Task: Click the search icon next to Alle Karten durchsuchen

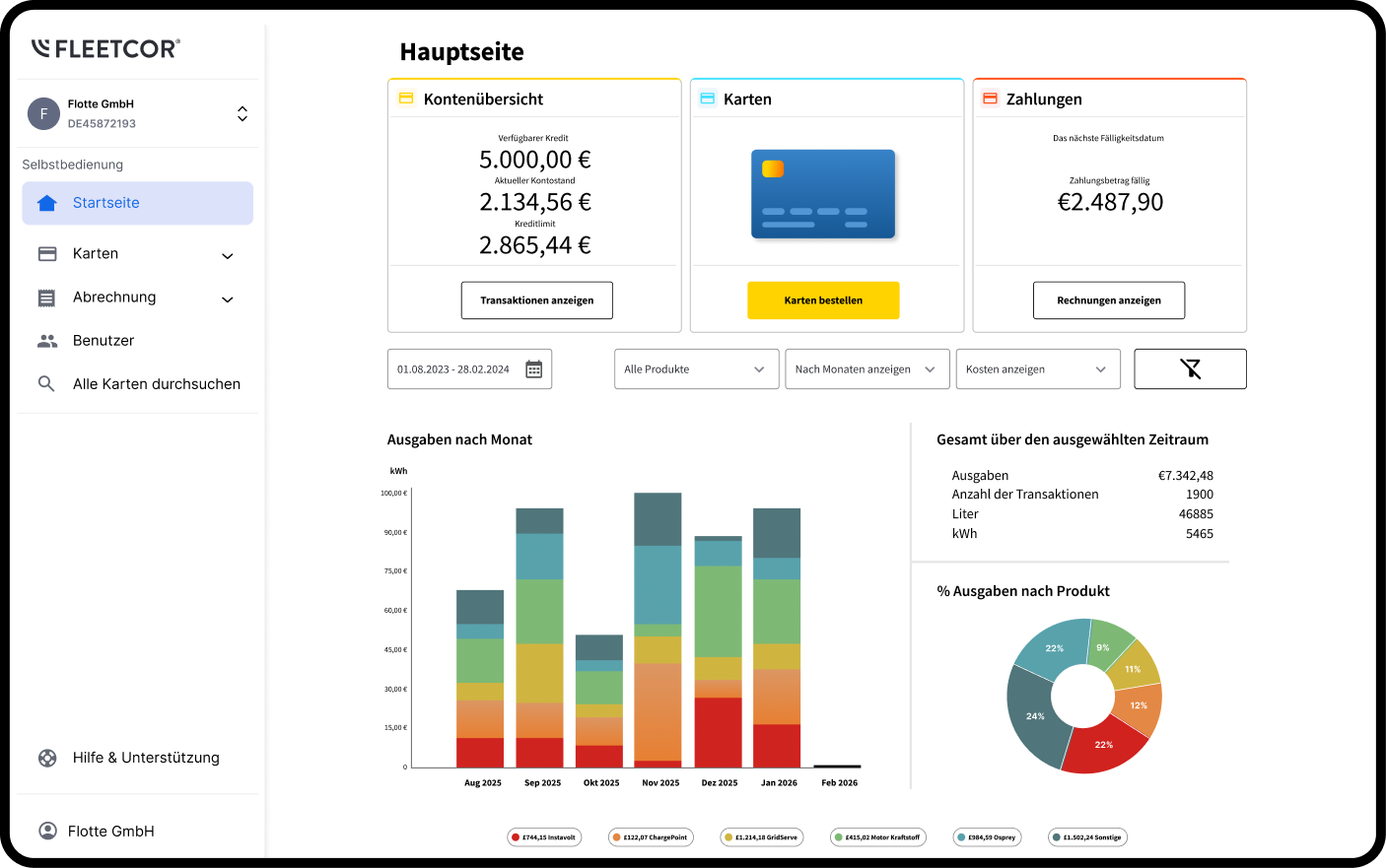Action: pyautogui.click(x=46, y=383)
